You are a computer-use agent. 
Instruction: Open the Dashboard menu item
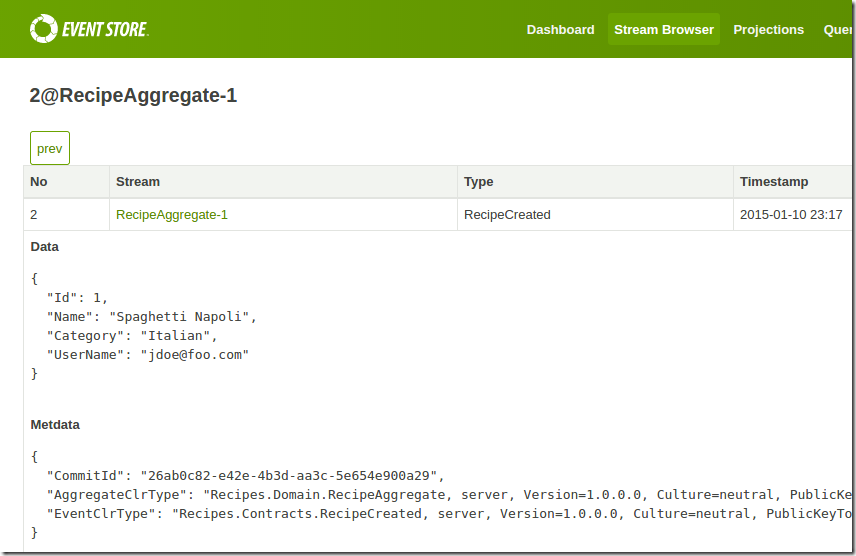pos(560,29)
